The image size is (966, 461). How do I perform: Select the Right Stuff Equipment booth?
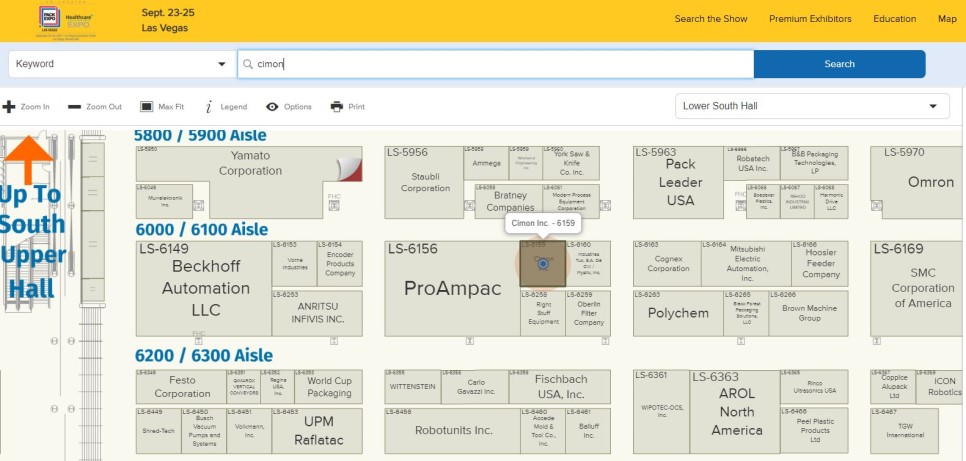[x=543, y=313]
